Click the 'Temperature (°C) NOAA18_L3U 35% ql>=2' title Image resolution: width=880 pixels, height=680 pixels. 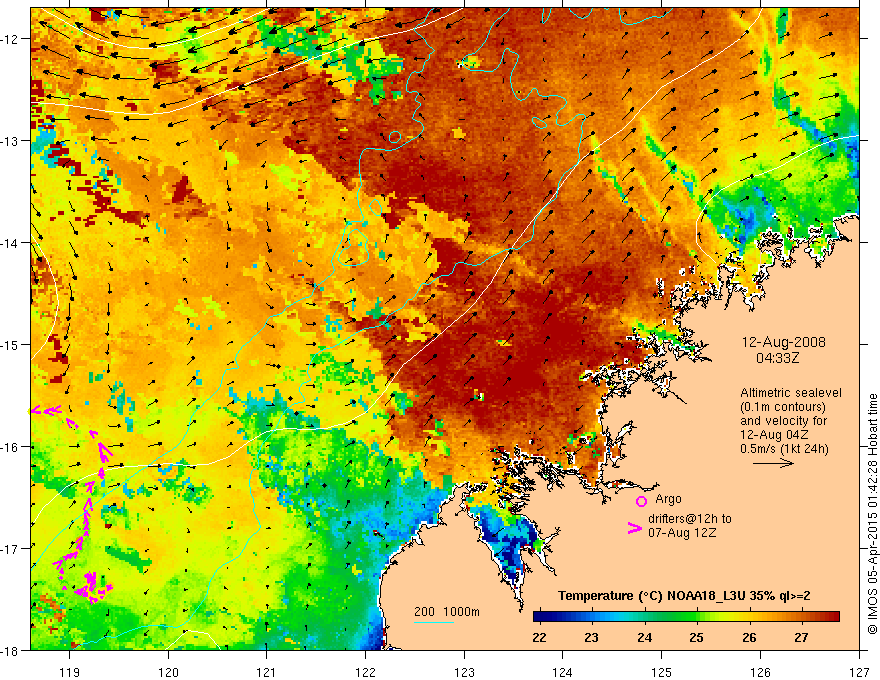tap(684, 596)
